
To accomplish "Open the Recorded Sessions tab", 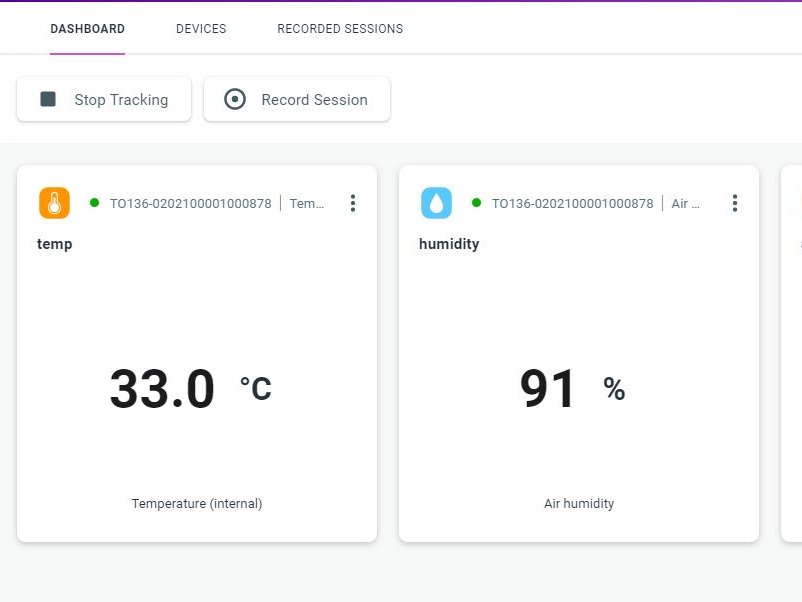I will [x=339, y=29].
